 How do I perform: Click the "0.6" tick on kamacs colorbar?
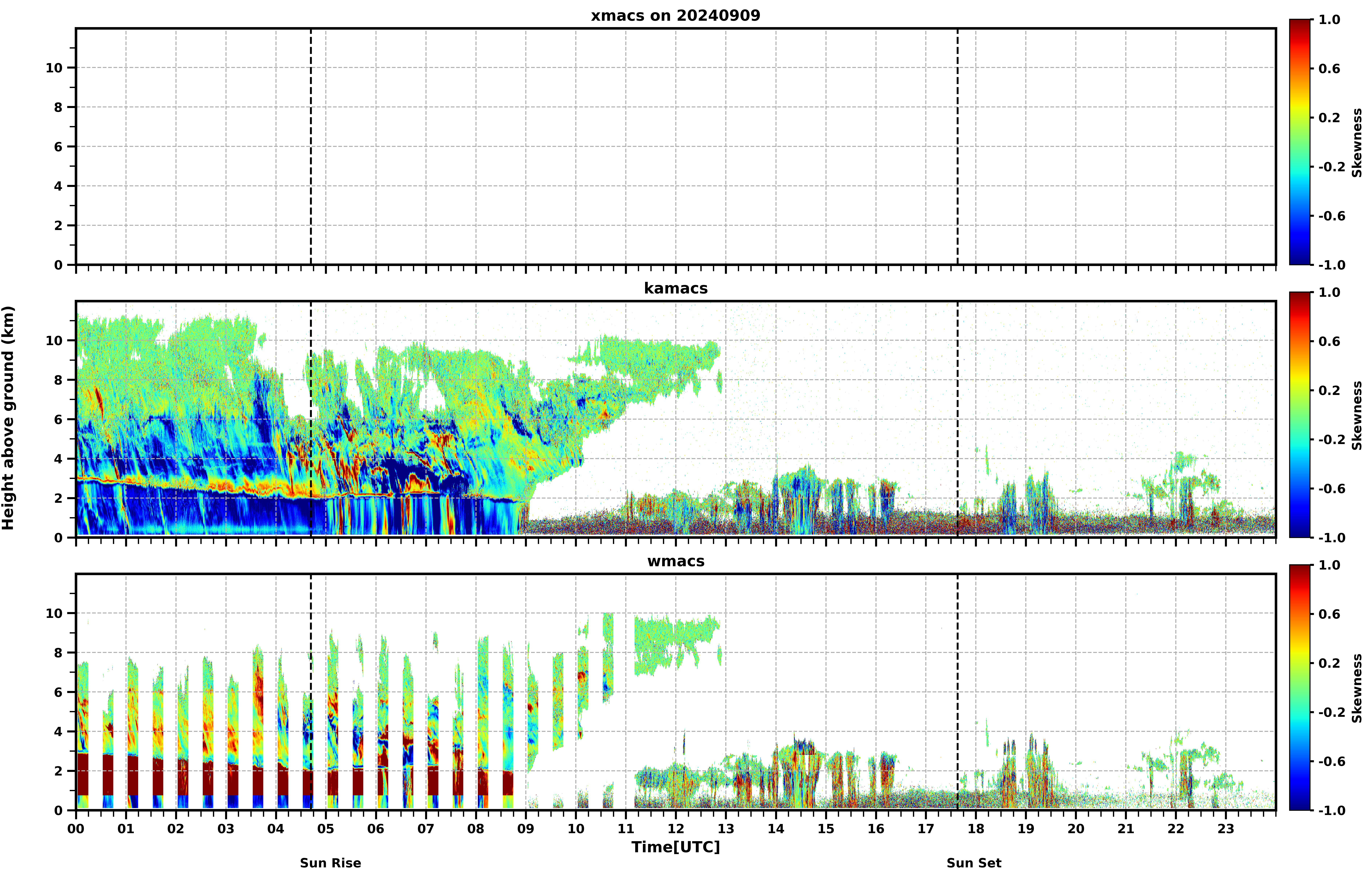[x=1329, y=341]
